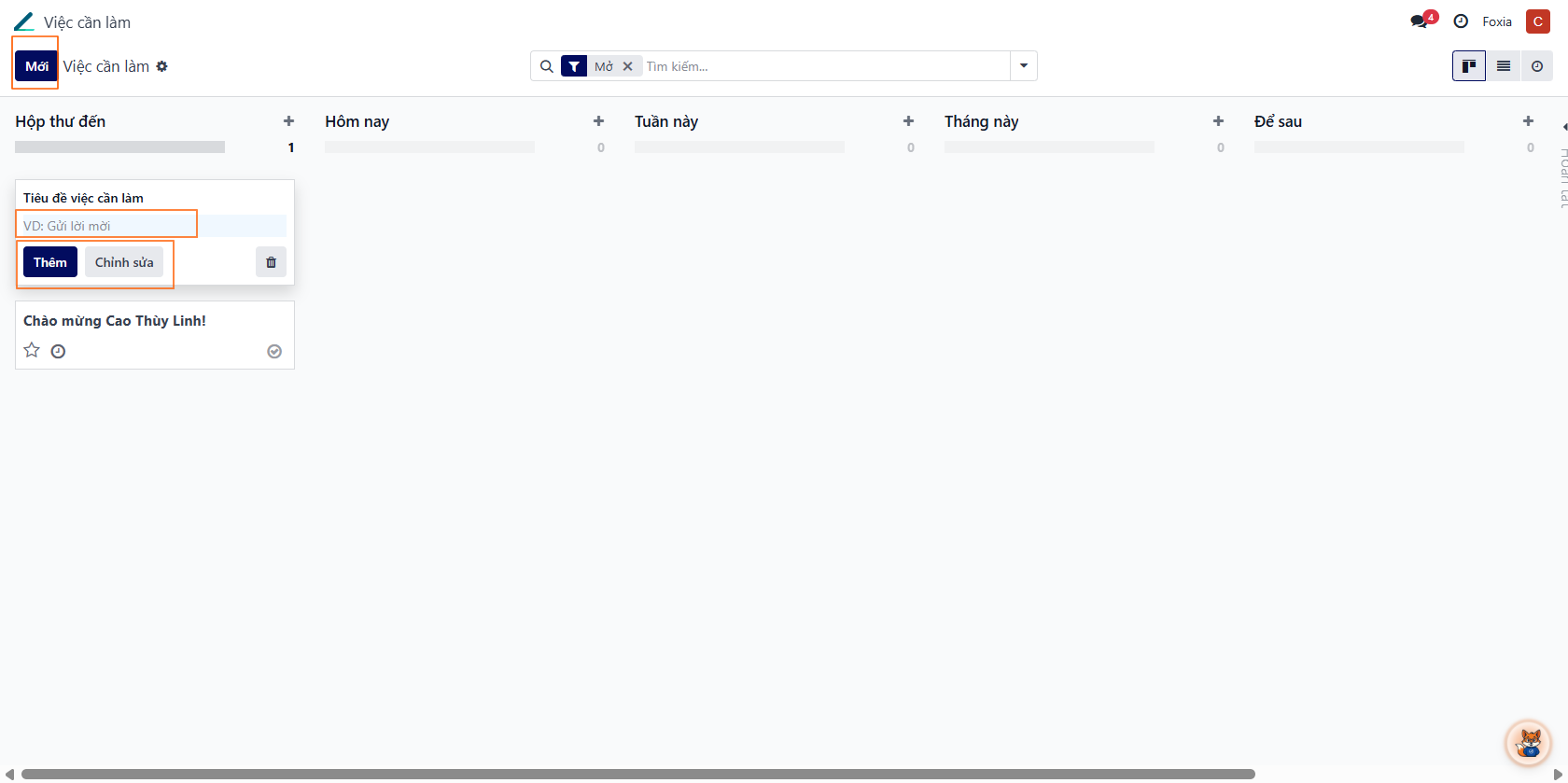This screenshot has height=783, width=1568.
Task: Mark the welcome task as done
Action: coord(274,352)
